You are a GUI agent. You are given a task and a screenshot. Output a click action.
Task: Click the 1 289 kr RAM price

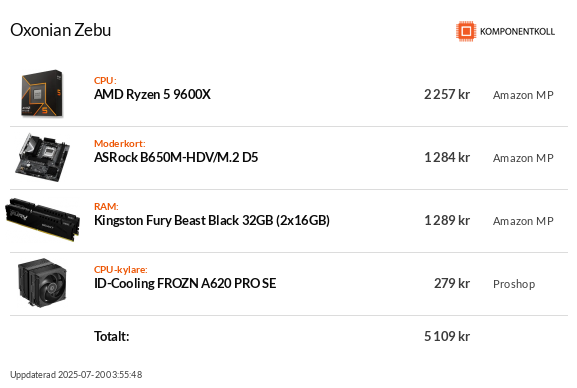pyautogui.click(x=447, y=221)
